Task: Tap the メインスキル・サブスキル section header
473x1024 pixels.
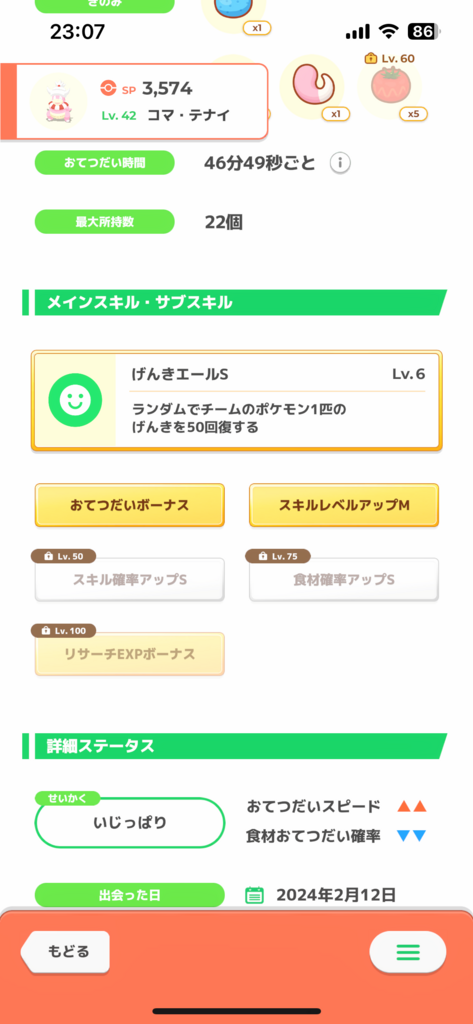Action: (x=235, y=302)
